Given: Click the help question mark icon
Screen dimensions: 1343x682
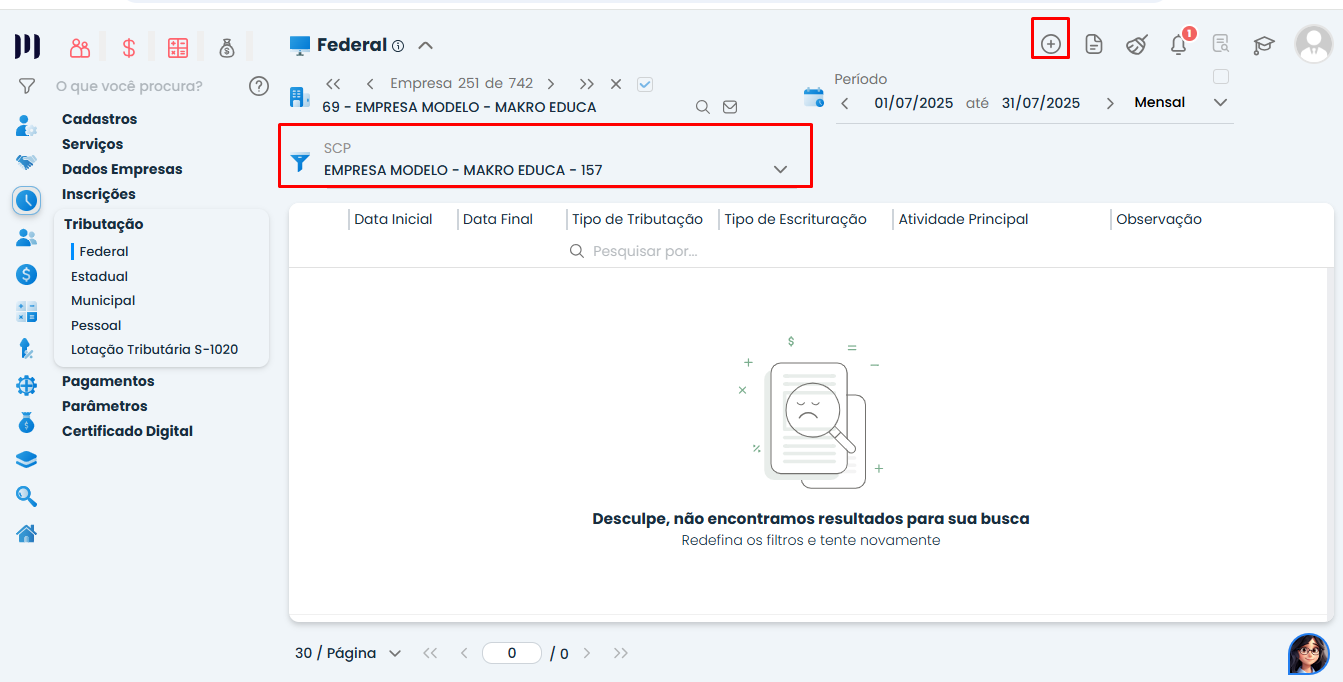Looking at the screenshot, I should tap(259, 86).
